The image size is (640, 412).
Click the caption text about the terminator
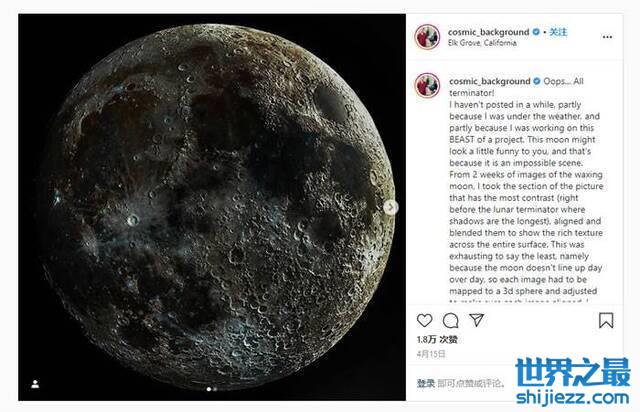coord(526,192)
